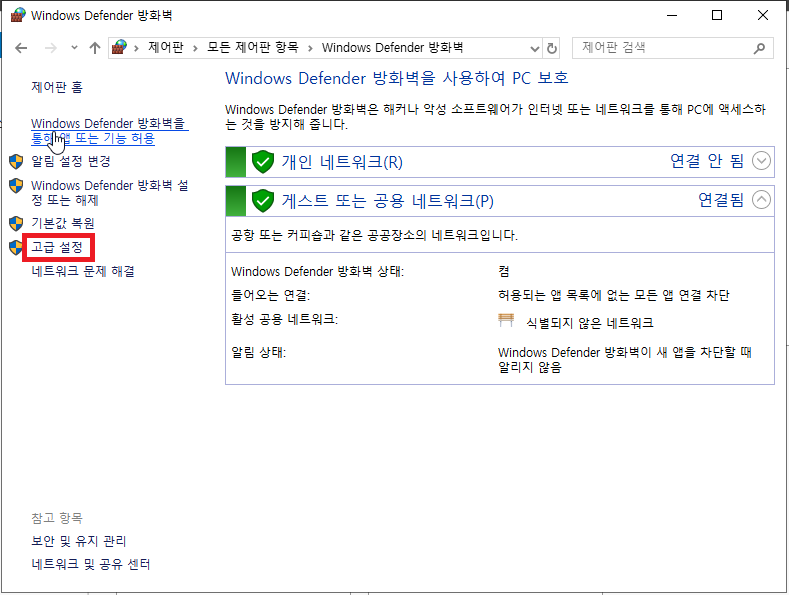The width and height of the screenshot is (789, 595).
Task: Click the 알림 상태 label
Action: pyautogui.click(x=259, y=352)
